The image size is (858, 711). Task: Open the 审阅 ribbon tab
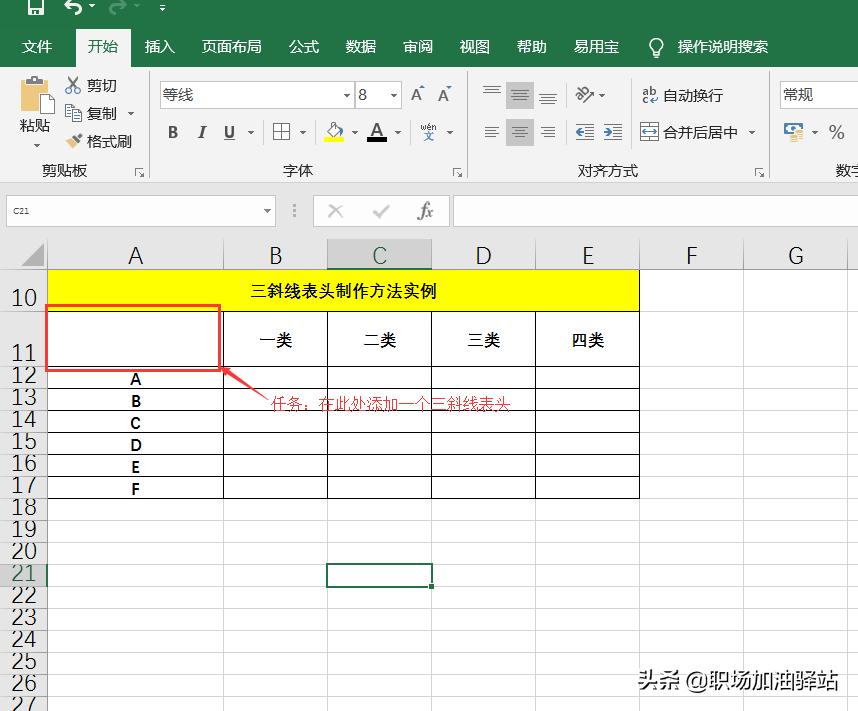(417, 46)
